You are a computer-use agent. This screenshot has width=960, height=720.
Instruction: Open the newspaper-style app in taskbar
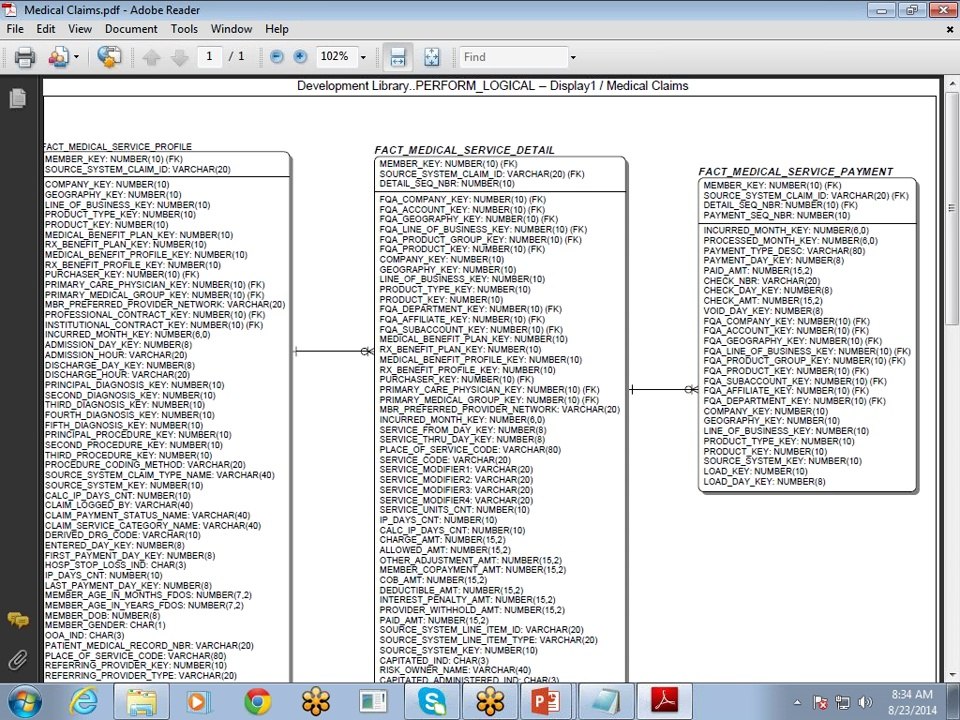[x=373, y=701]
